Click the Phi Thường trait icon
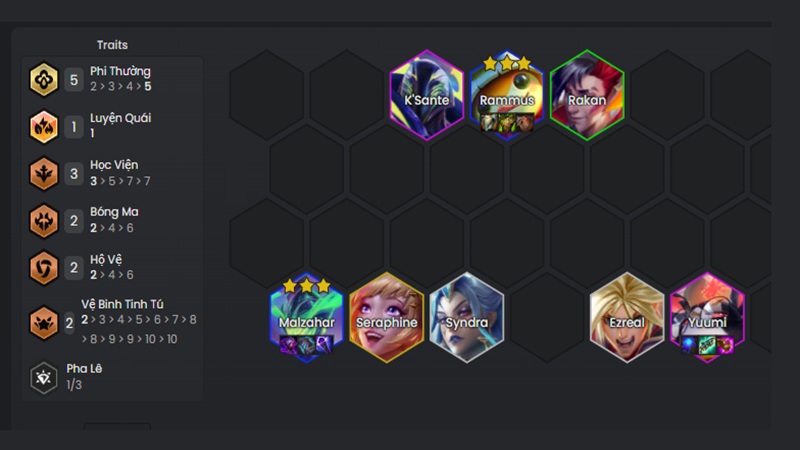This screenshot has height=450, width=800. point(44,79)
